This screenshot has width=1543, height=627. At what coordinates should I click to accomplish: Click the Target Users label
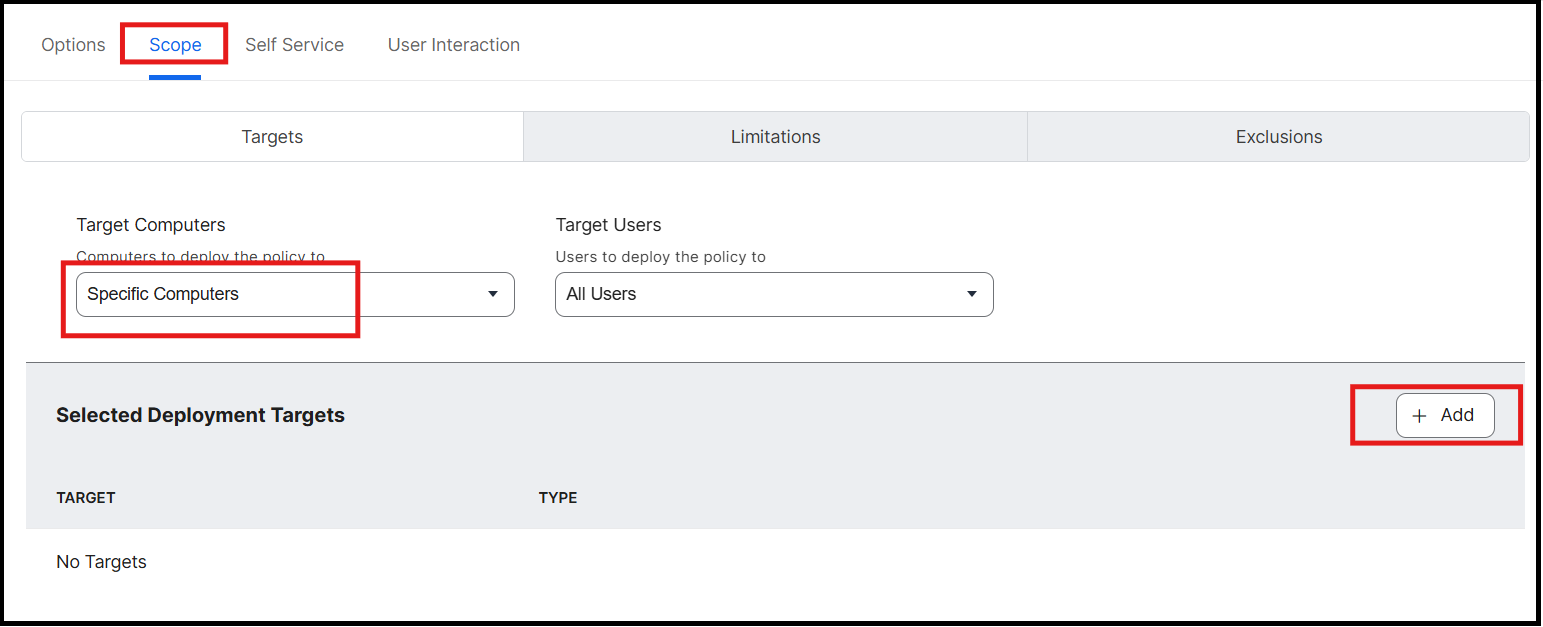point(608,225)
